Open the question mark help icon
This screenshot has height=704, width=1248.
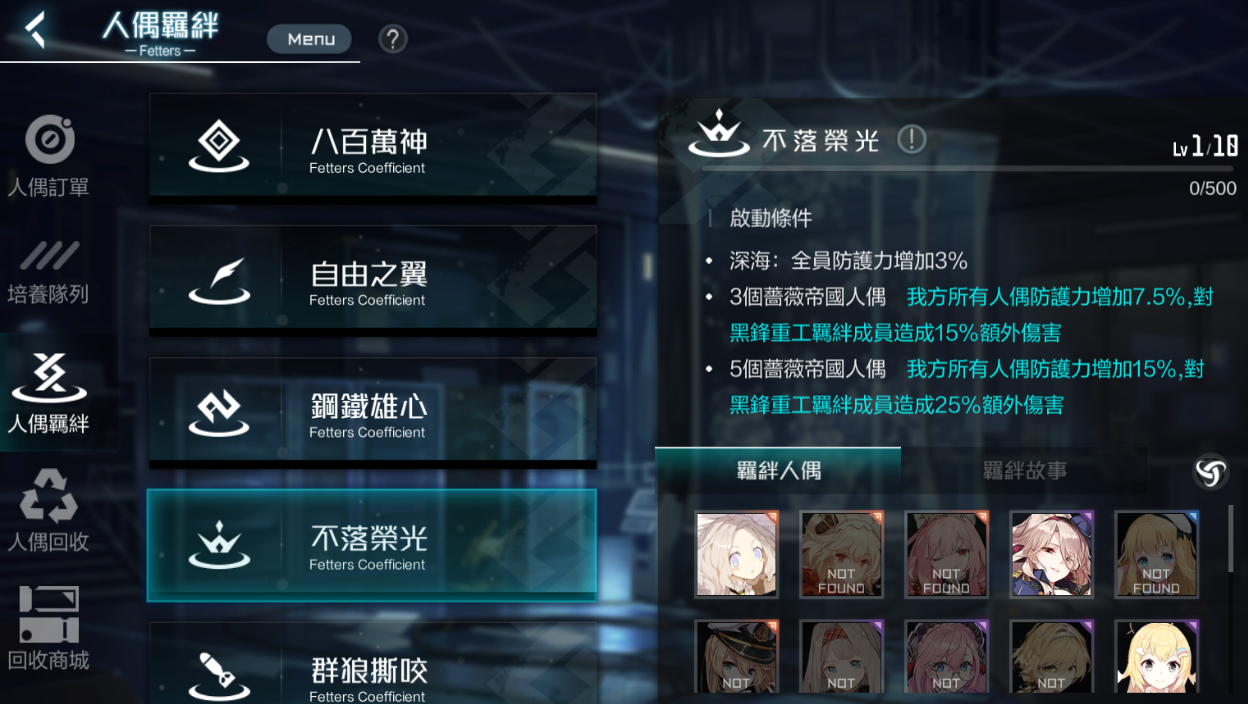[x=393, y=39]
